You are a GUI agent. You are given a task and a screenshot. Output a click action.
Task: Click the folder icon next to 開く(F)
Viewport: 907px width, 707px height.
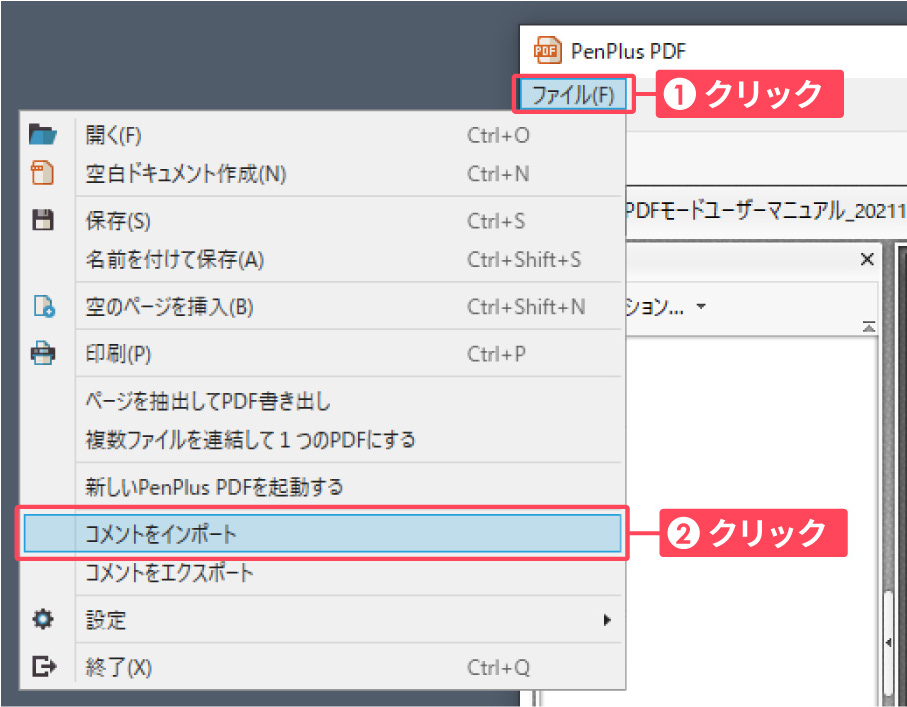43,134
